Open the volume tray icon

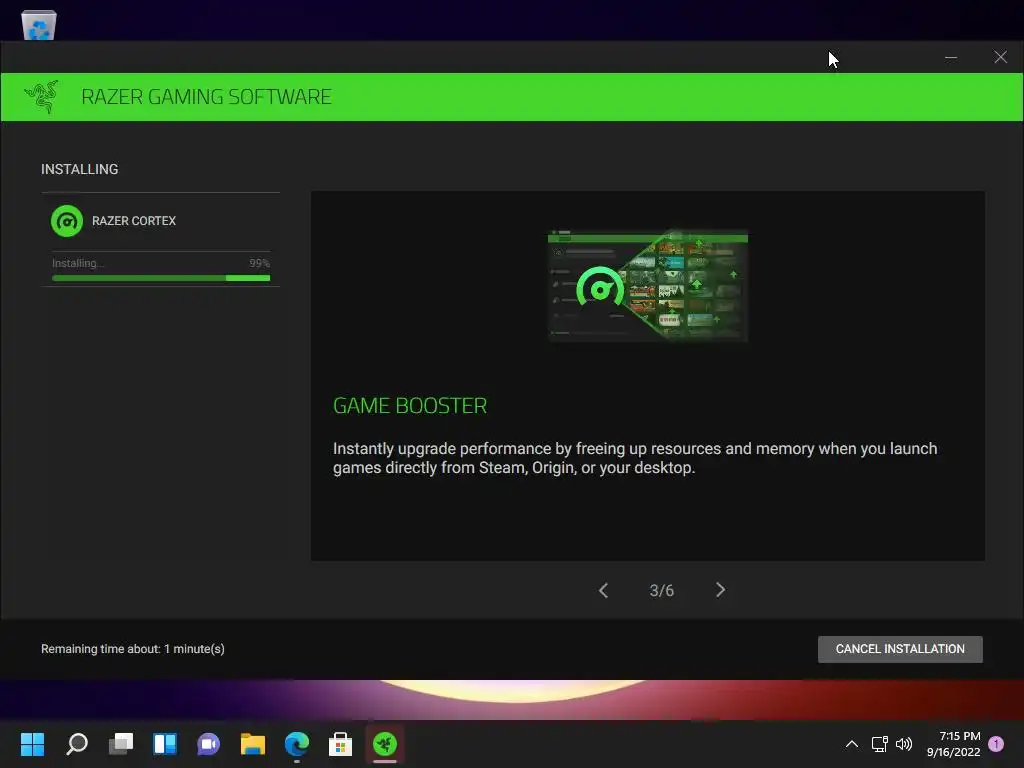(x=904, y=744)
